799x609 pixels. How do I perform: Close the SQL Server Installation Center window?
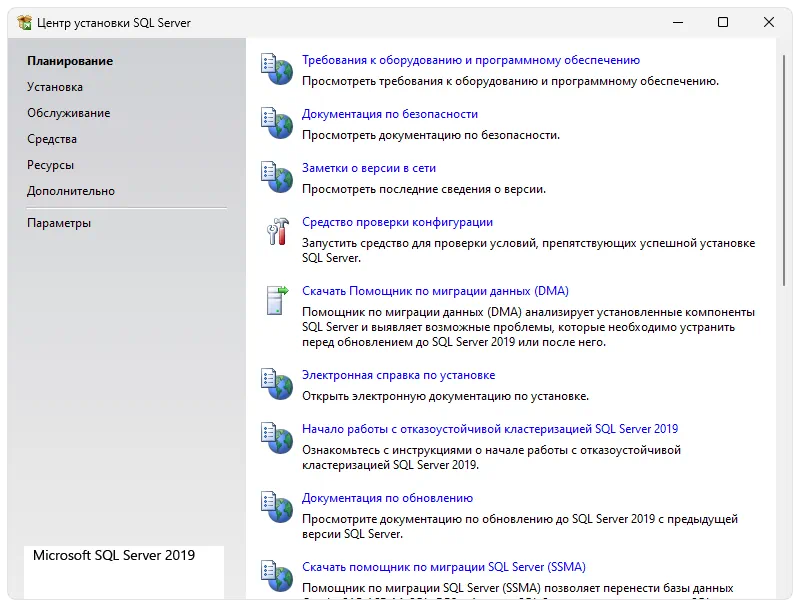pos(769,22)
